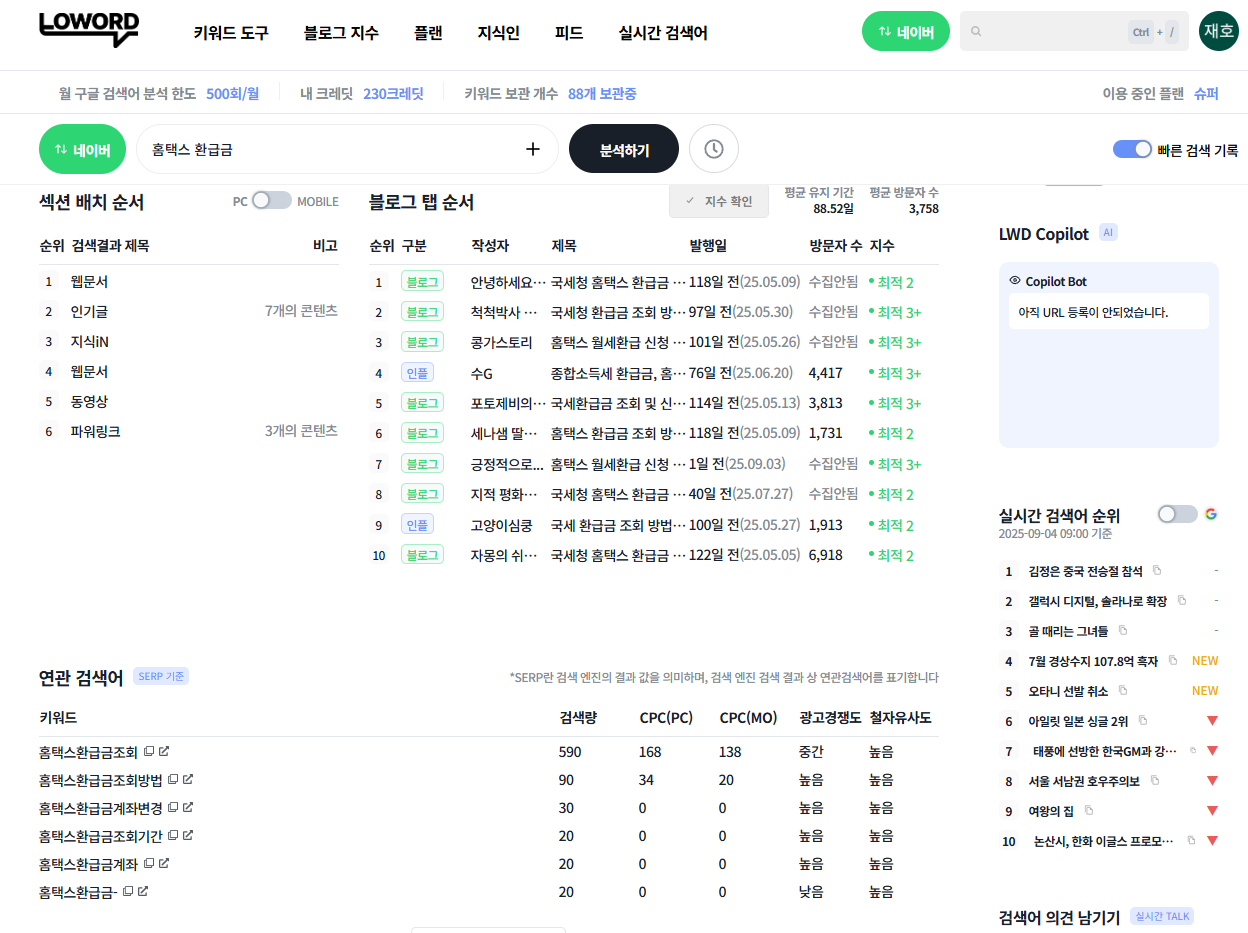Open 콩가스토리 blog post title
The height and width of the screenshot is (933, 1248).
619,342
